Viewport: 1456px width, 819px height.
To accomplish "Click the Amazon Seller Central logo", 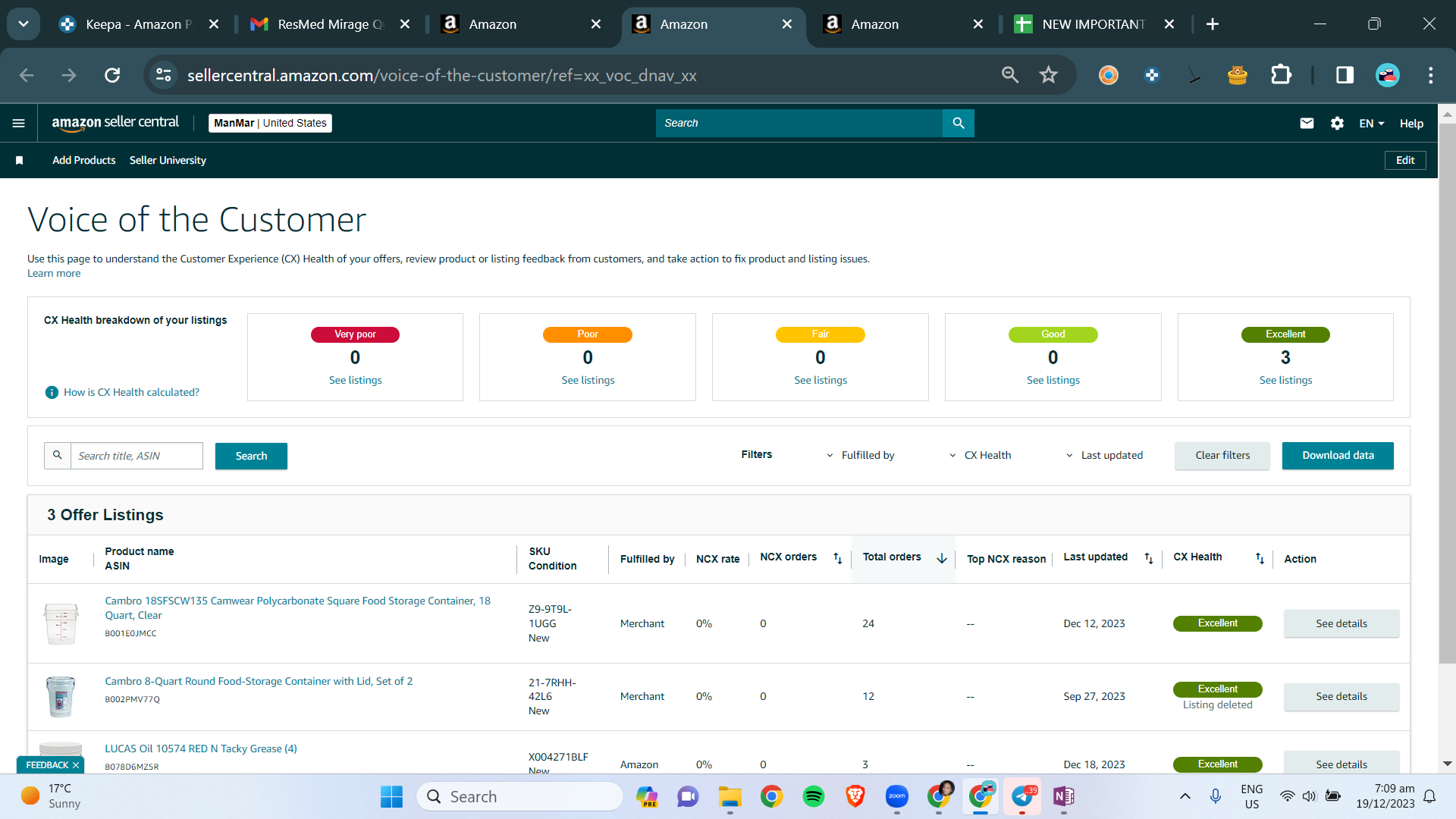I will coord(115,123).
